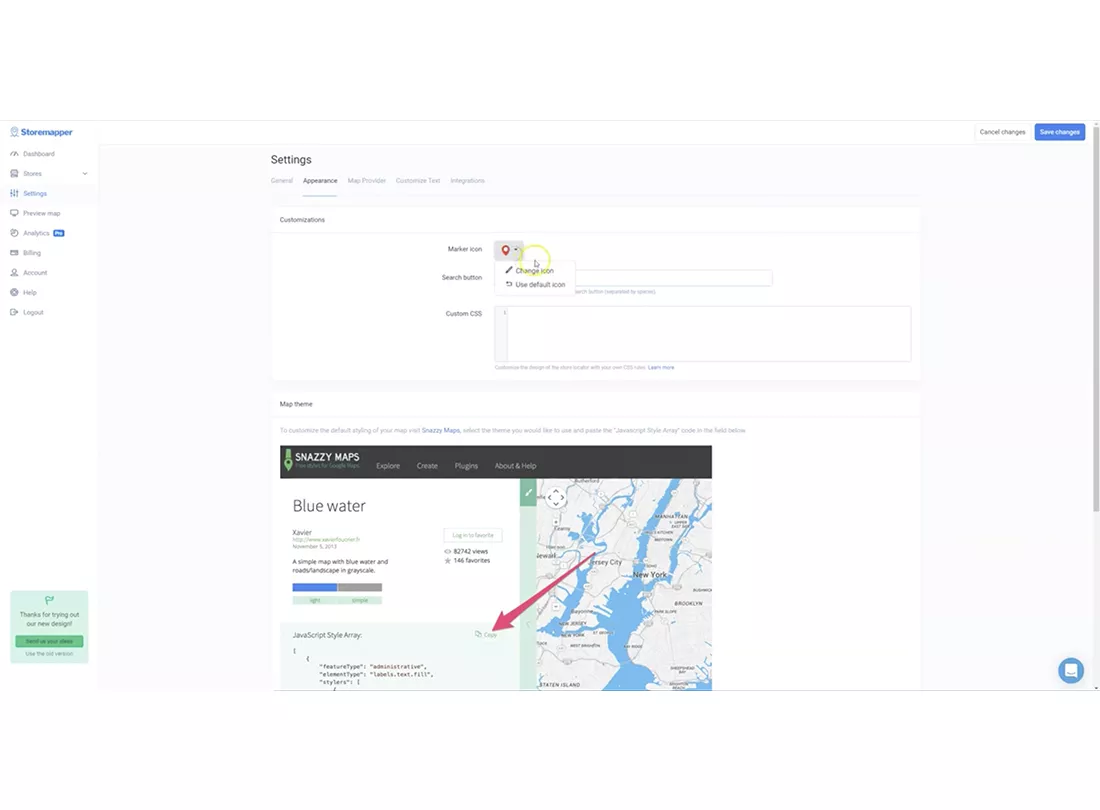Expand the Stores submenu chevron
The width and height of the screenshot is (1100, 810).
coord(85,174)
